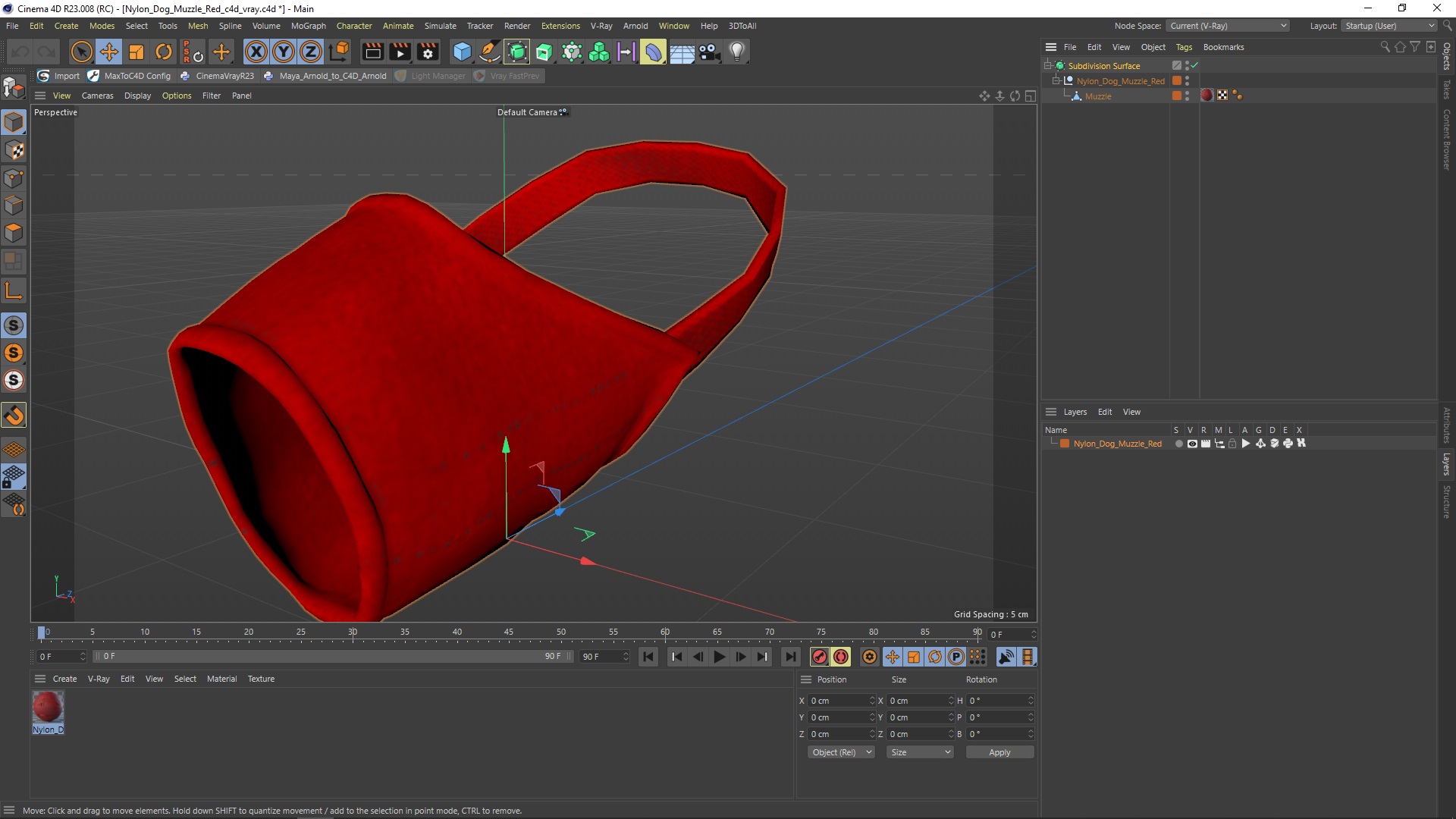Open Edit Render Settings icon

click(x=428, y=52)
